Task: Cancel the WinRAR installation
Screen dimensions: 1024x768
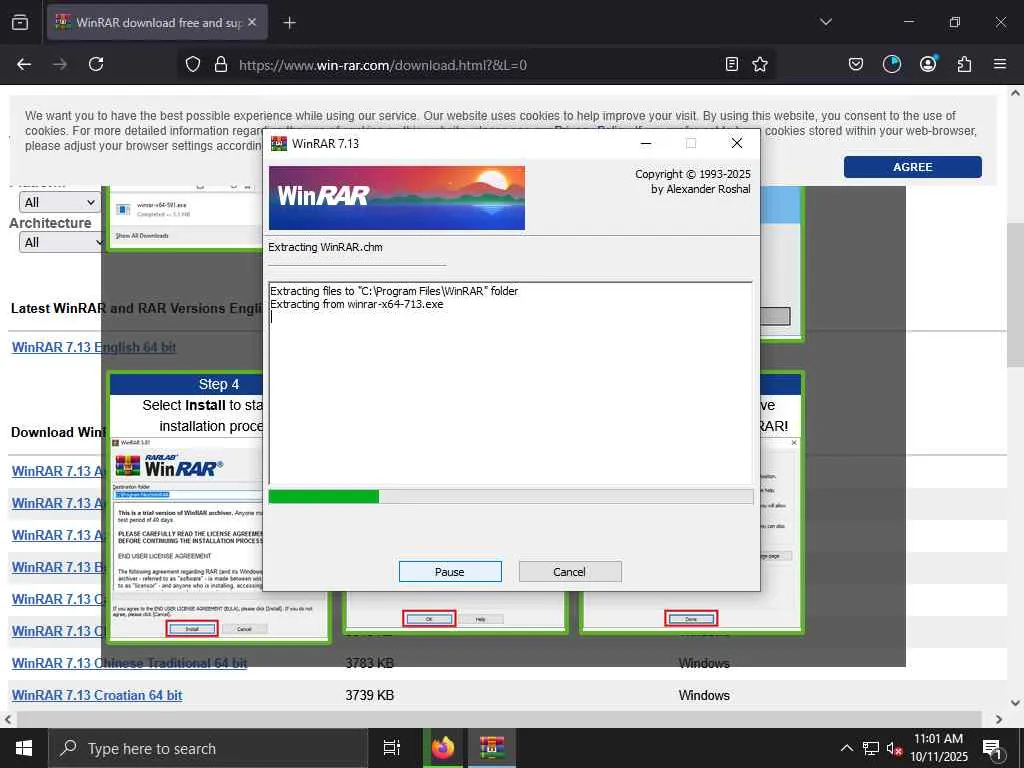Action: [x=569, y=571]
